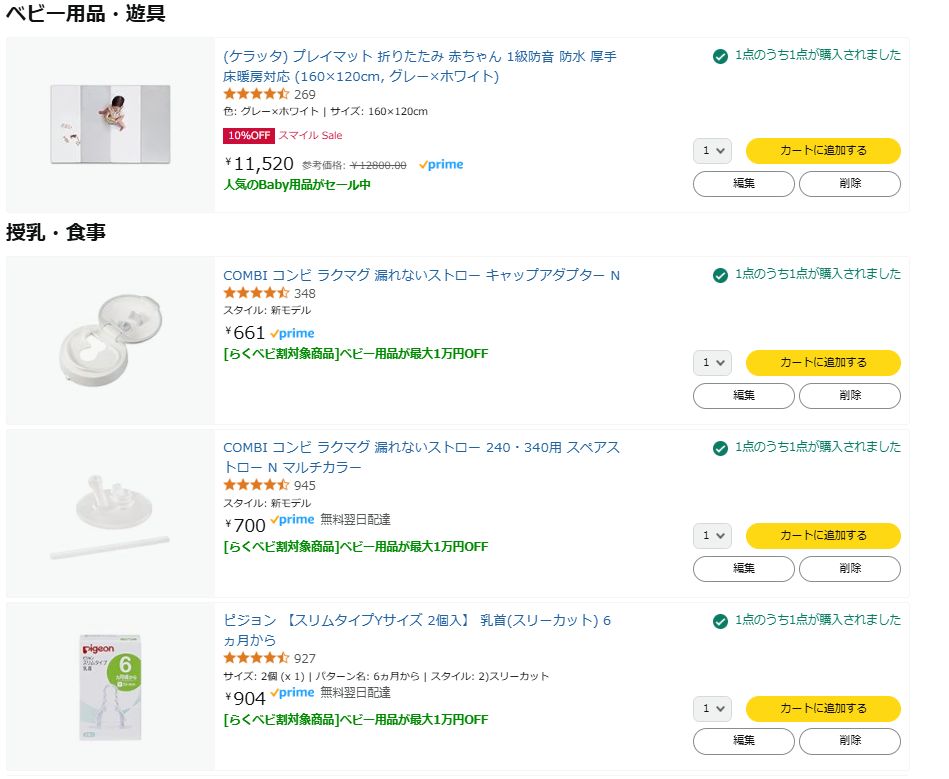Viewport: 949px width, 779px height.
Task: Click the star rating with 945 reviews
Action: click(256, 485)
